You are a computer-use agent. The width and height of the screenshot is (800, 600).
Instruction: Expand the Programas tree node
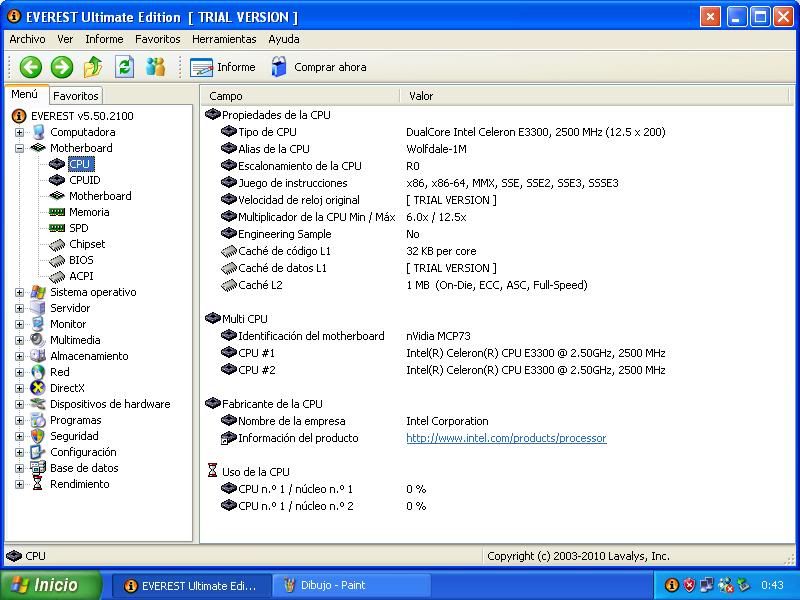click(19, 421)
